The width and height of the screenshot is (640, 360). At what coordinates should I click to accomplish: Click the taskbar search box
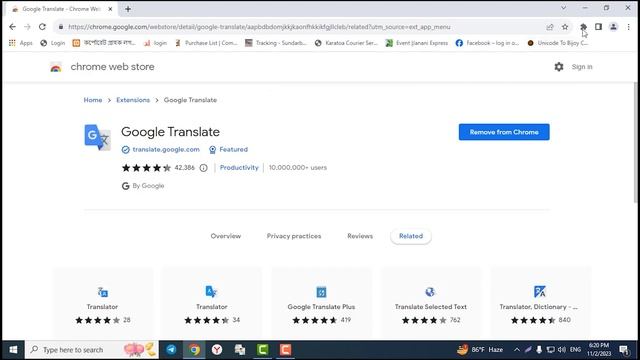click(92, 350)
